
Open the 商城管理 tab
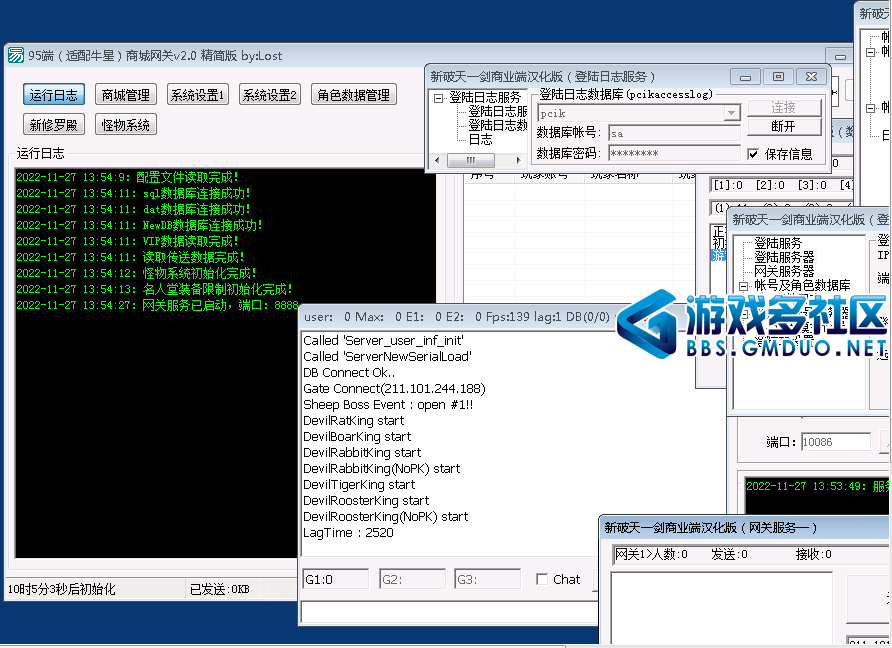(x=125, y=94)
